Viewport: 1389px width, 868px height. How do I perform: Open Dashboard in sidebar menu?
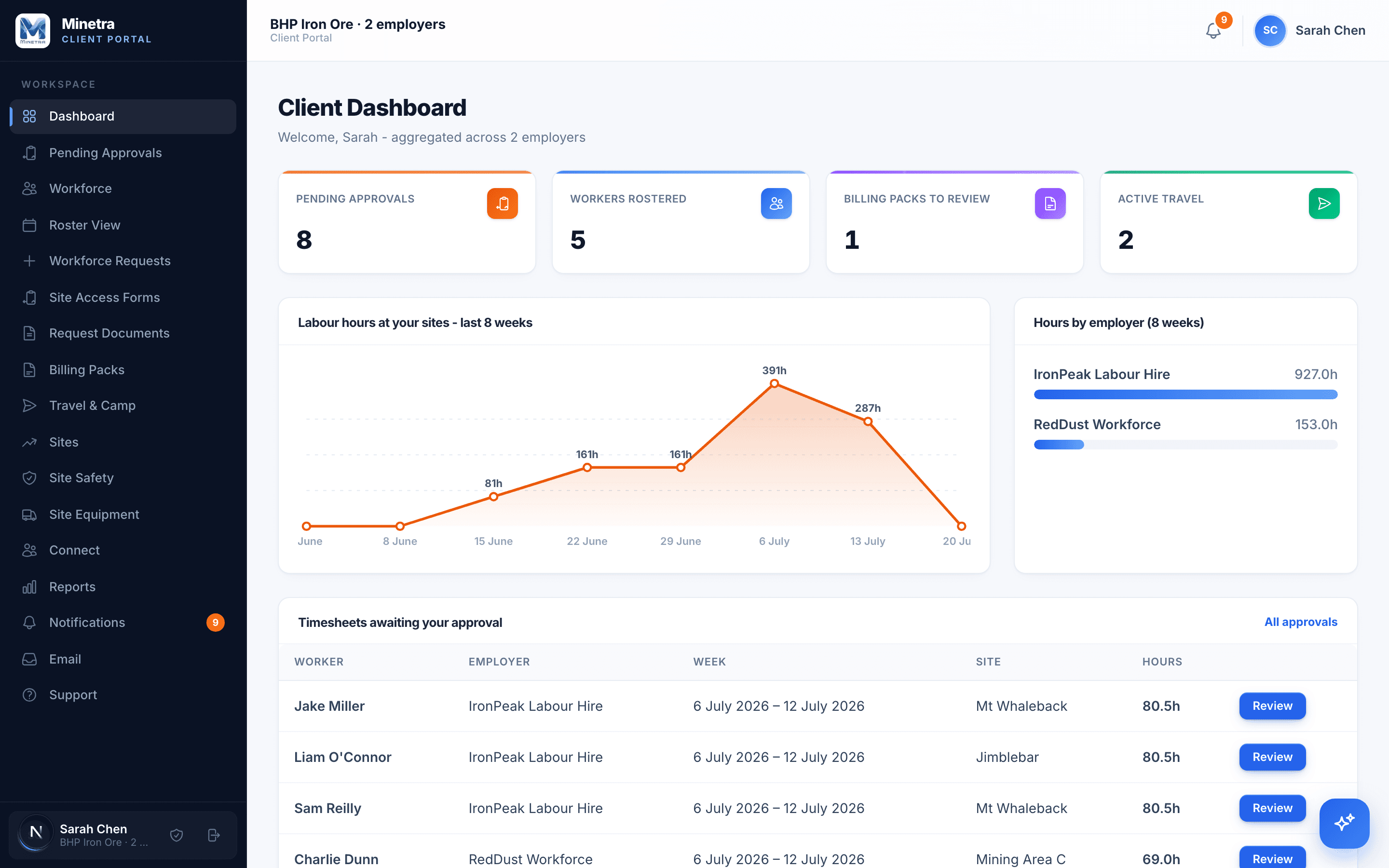tap(123, 117)
